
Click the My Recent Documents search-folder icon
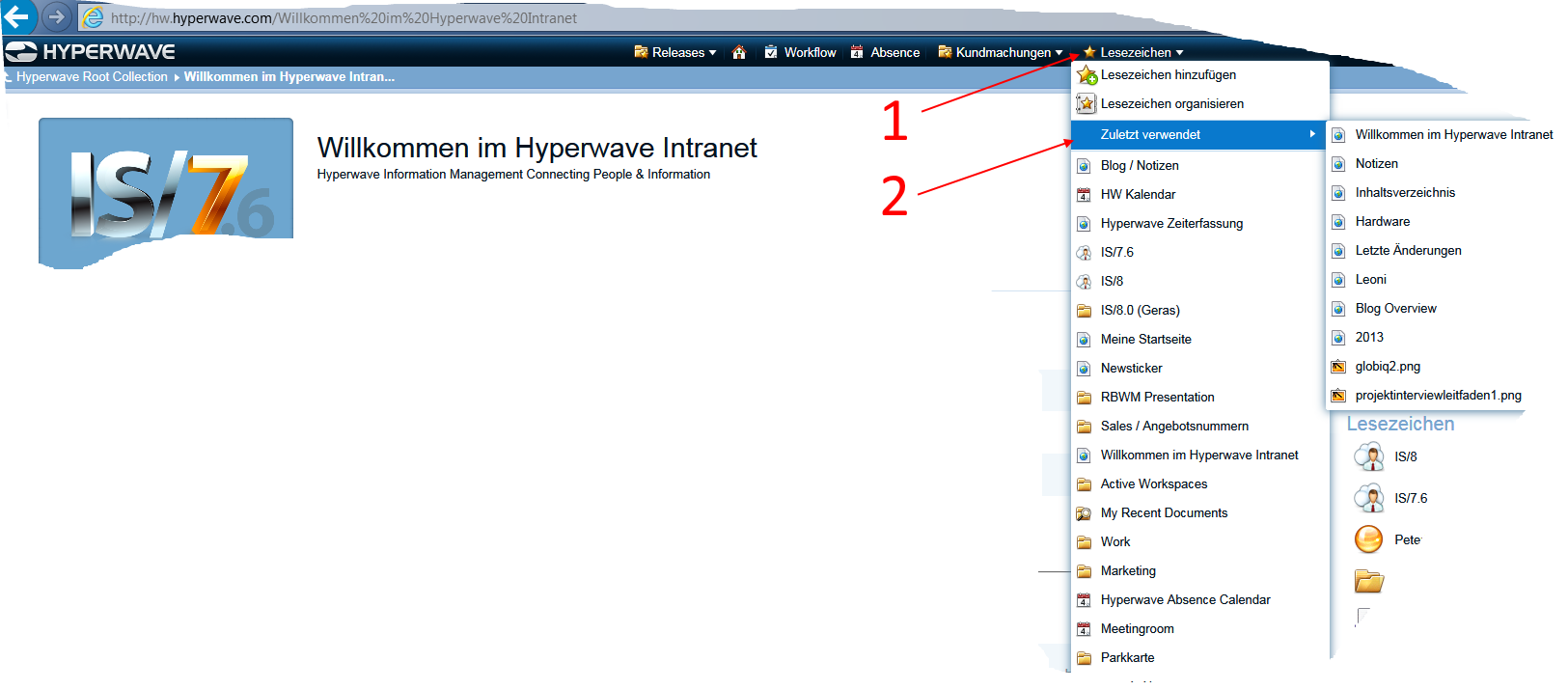tap(1084, 513)
